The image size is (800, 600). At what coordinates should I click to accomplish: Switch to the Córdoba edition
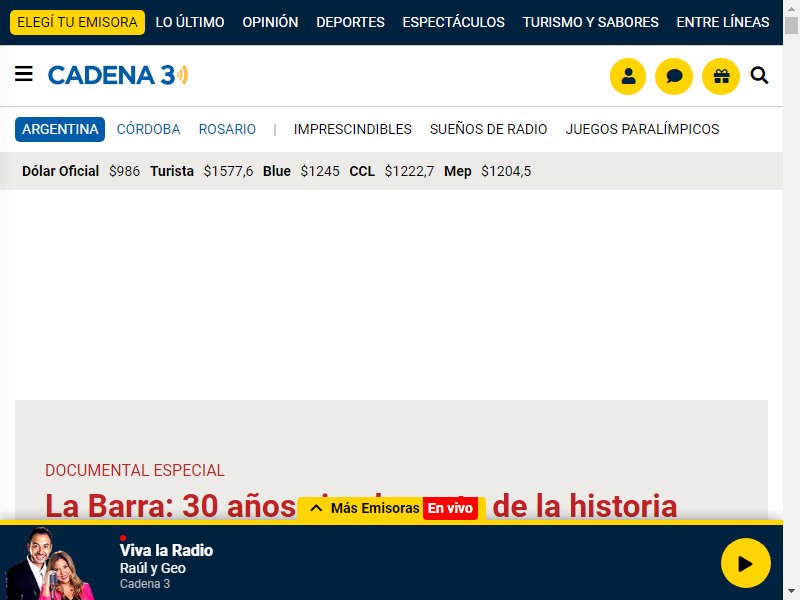[148, 129]
